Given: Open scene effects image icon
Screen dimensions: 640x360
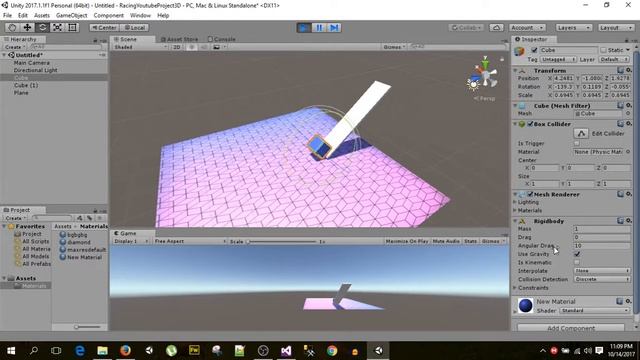Looking at the screenshot, I should 217,47.
